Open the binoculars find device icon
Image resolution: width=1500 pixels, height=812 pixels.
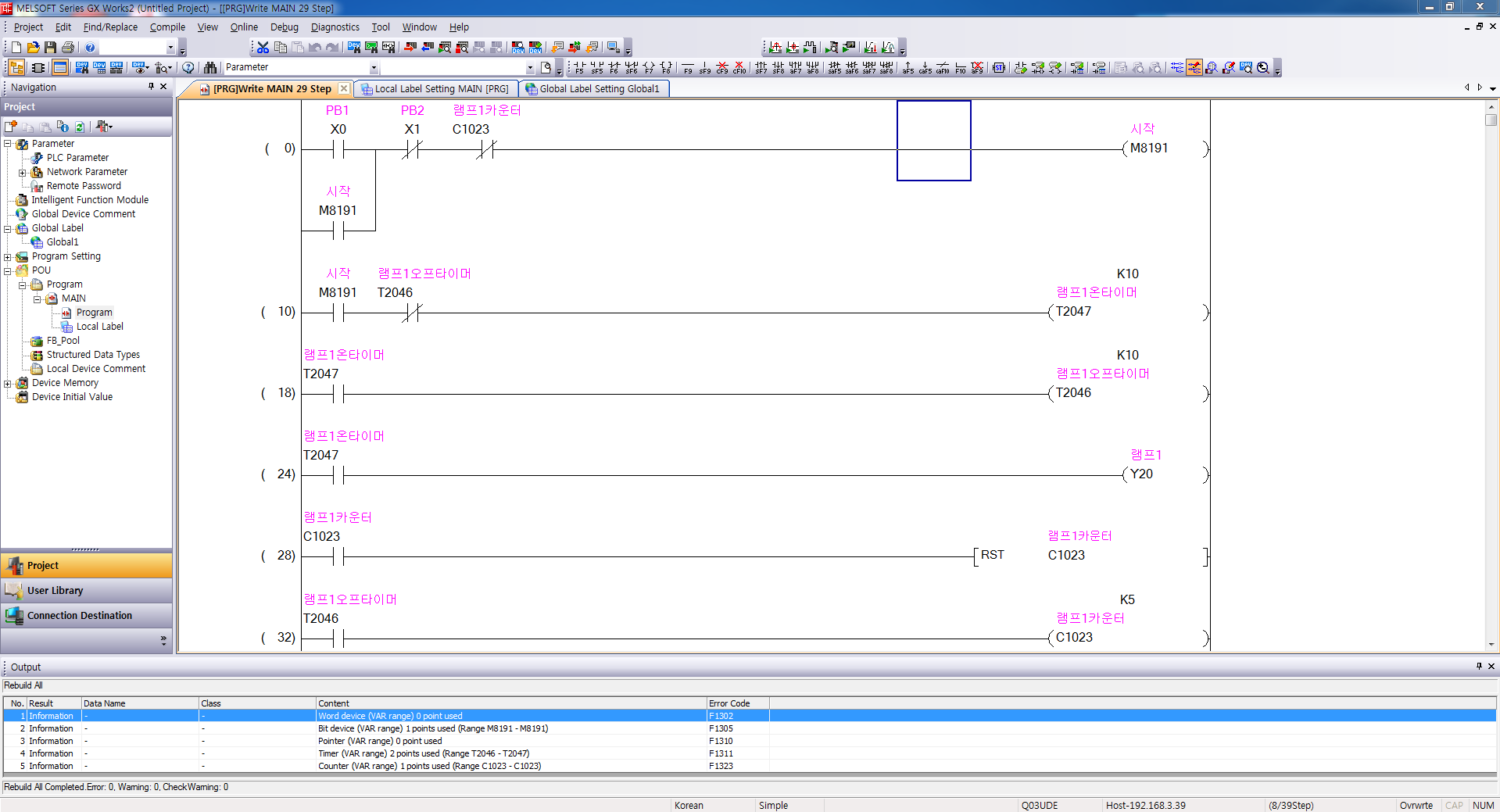click(x=210, y=68)
